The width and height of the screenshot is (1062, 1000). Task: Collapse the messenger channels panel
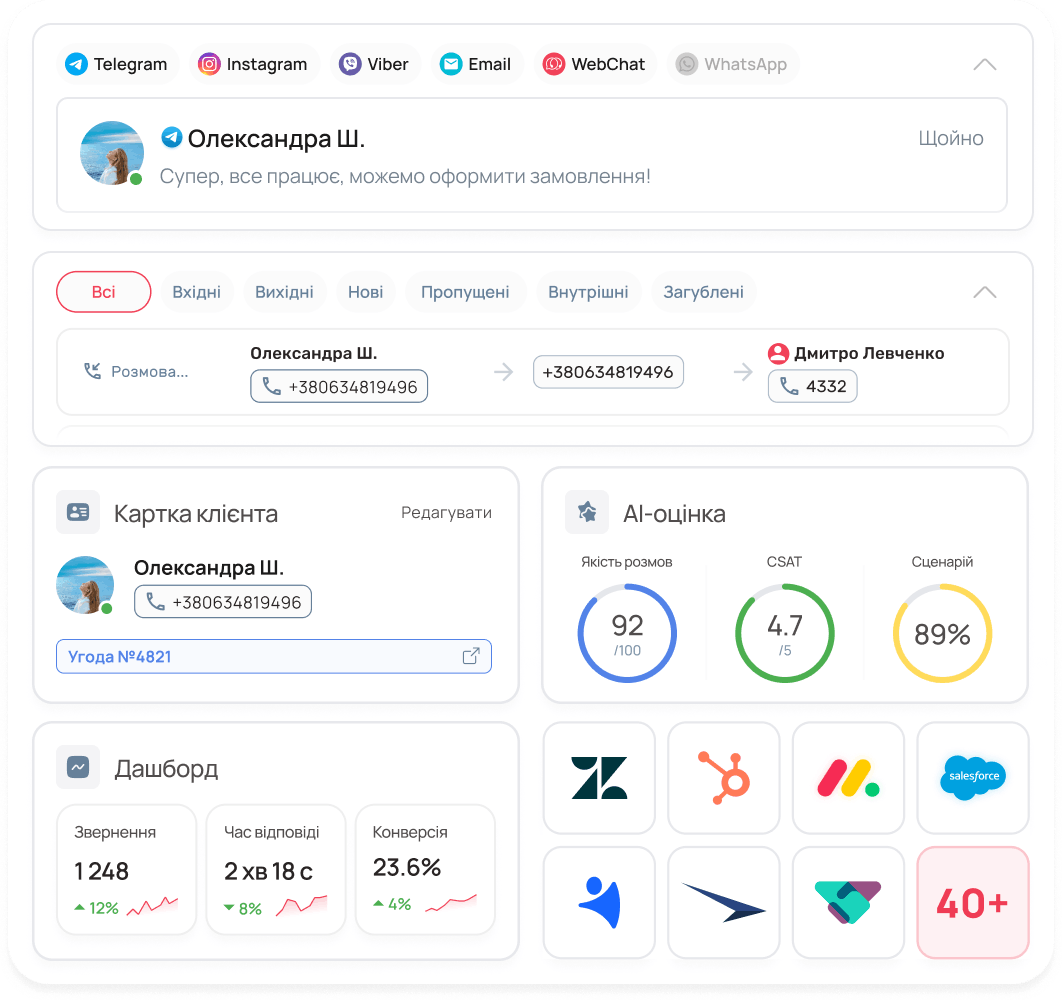point(985,64)
